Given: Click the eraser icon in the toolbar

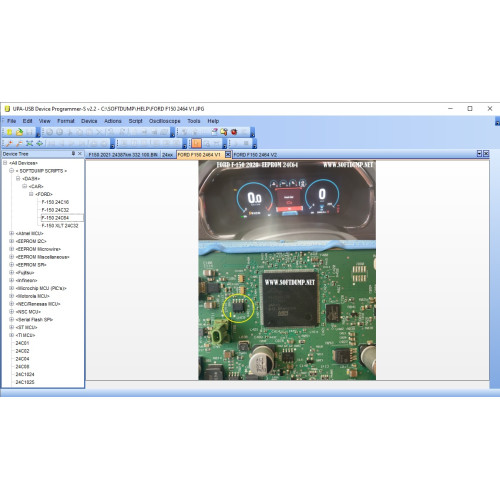Looking at the screenshot, I should (214, 132).
